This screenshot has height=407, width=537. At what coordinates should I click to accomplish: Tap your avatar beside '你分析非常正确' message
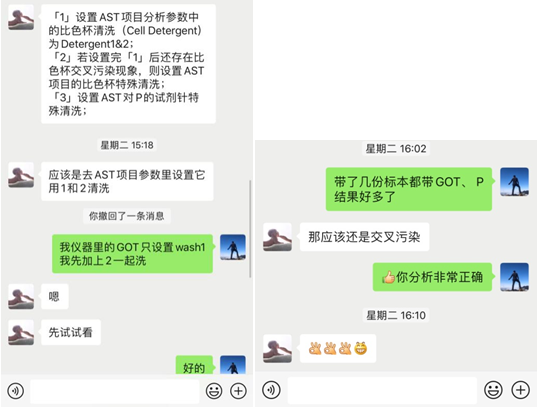514,277
